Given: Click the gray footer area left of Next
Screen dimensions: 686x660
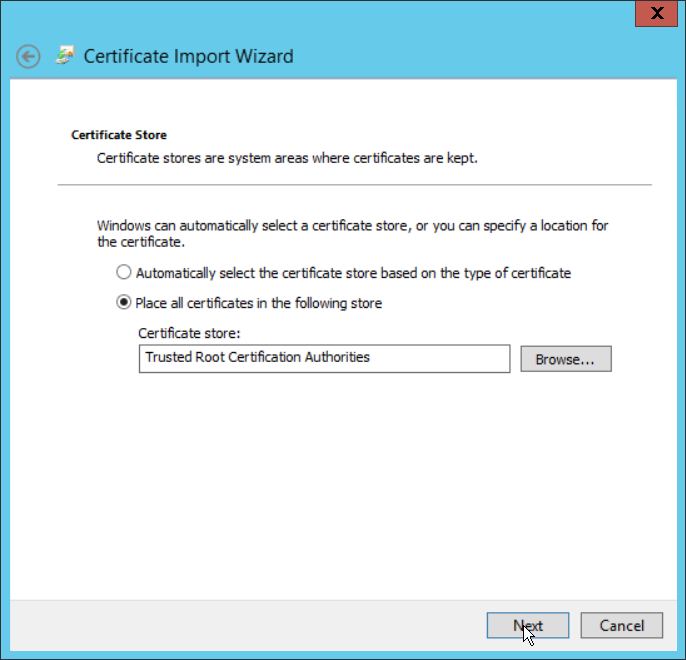Looking at the screenshot, I should click(250, 626).
